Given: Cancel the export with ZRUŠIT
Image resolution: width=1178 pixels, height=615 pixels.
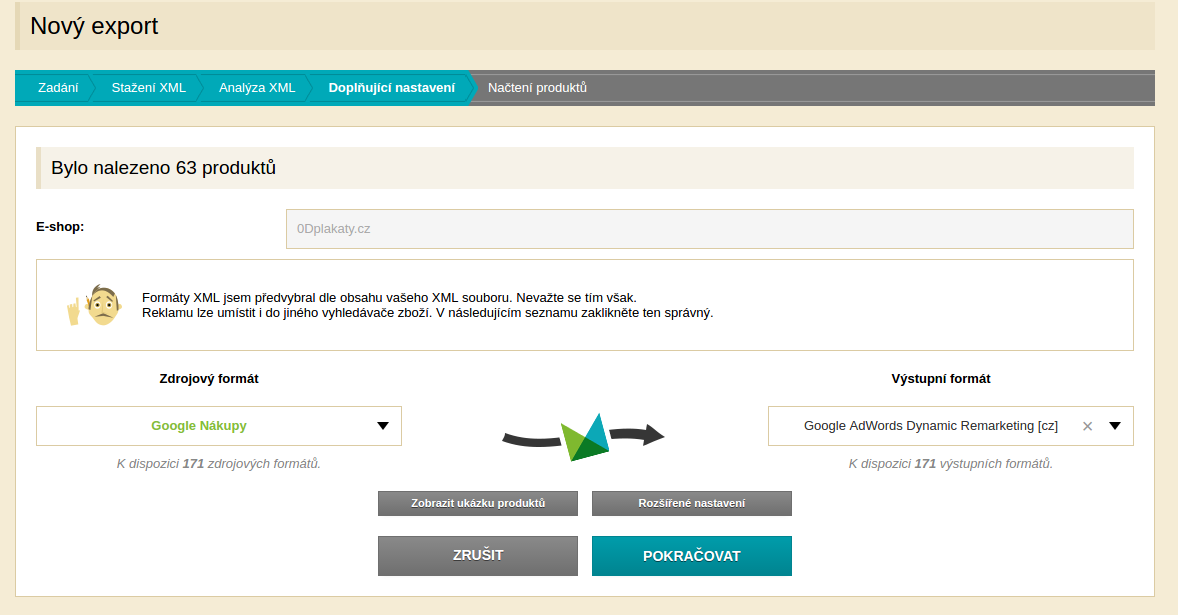Looking at the screenshot, I should [x=477, y=556].
